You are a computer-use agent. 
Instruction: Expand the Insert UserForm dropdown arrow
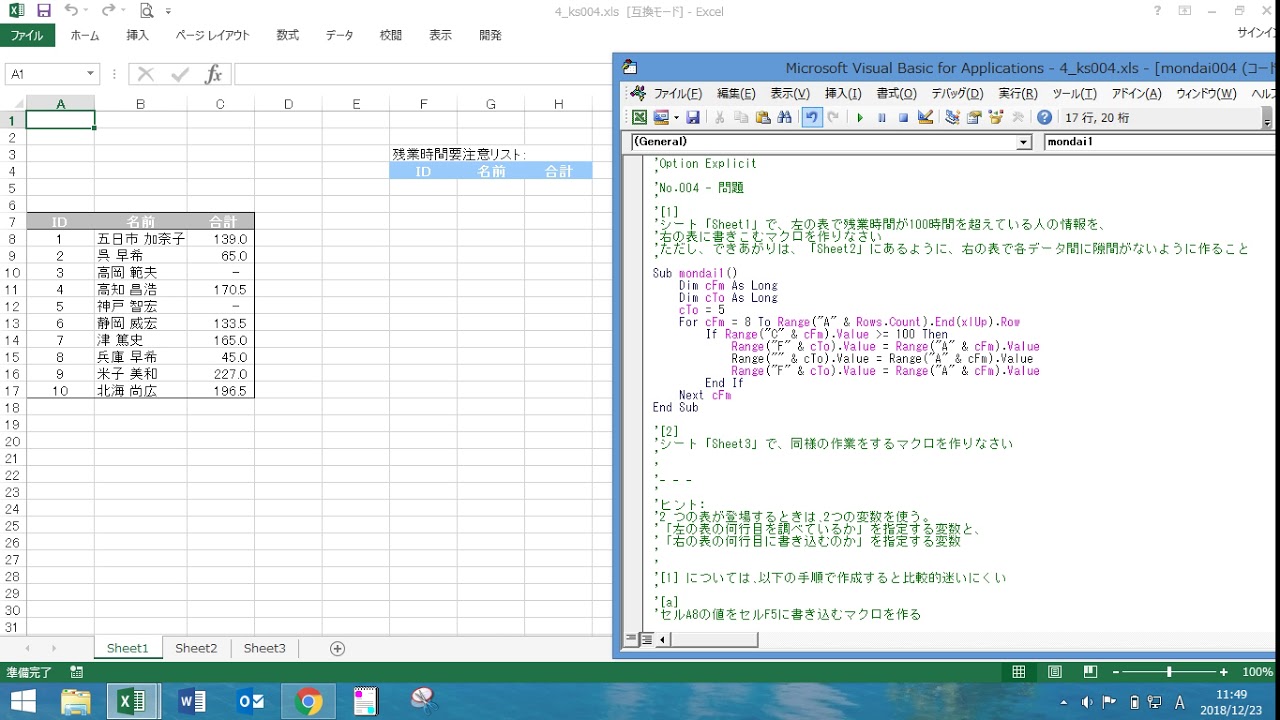[676, 118]
